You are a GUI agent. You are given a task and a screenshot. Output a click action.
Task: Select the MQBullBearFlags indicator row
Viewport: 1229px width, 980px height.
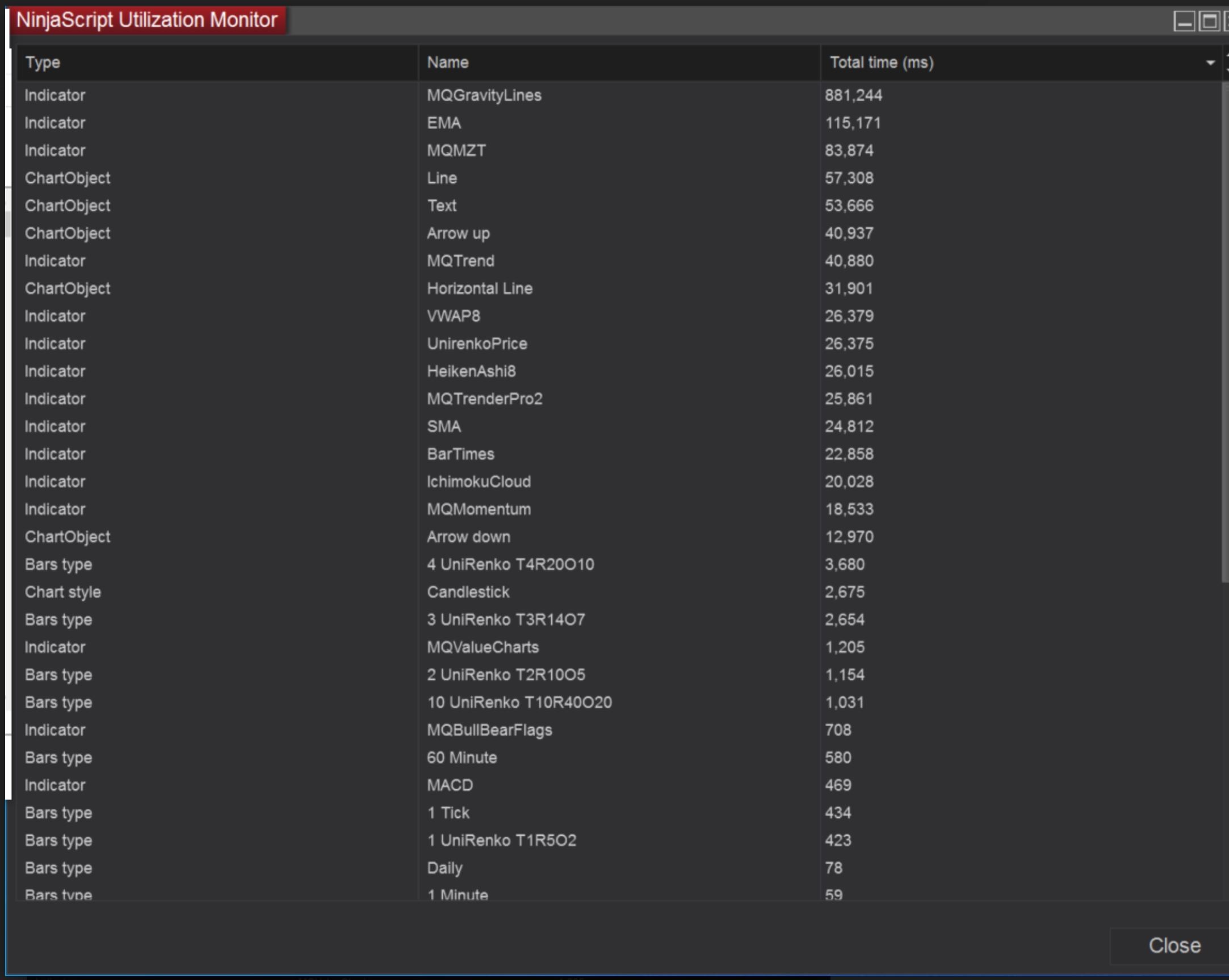pyautogui.click(x=489, y=730)
